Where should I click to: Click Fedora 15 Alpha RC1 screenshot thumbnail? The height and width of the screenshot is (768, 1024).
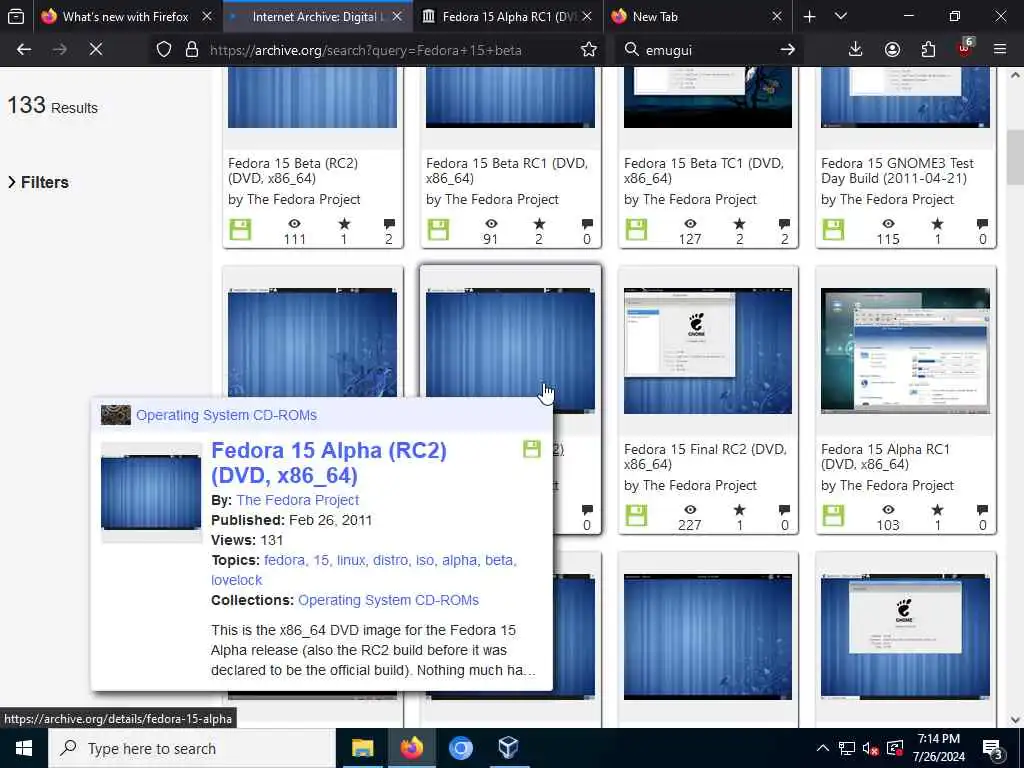tap(905, 351)
